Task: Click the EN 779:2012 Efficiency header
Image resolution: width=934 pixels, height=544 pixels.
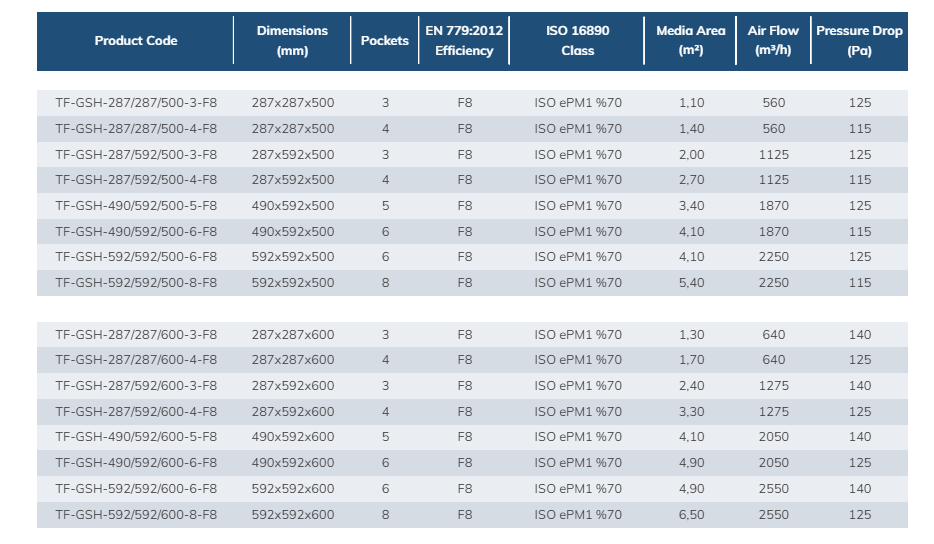Action: (x=464, y=41)
